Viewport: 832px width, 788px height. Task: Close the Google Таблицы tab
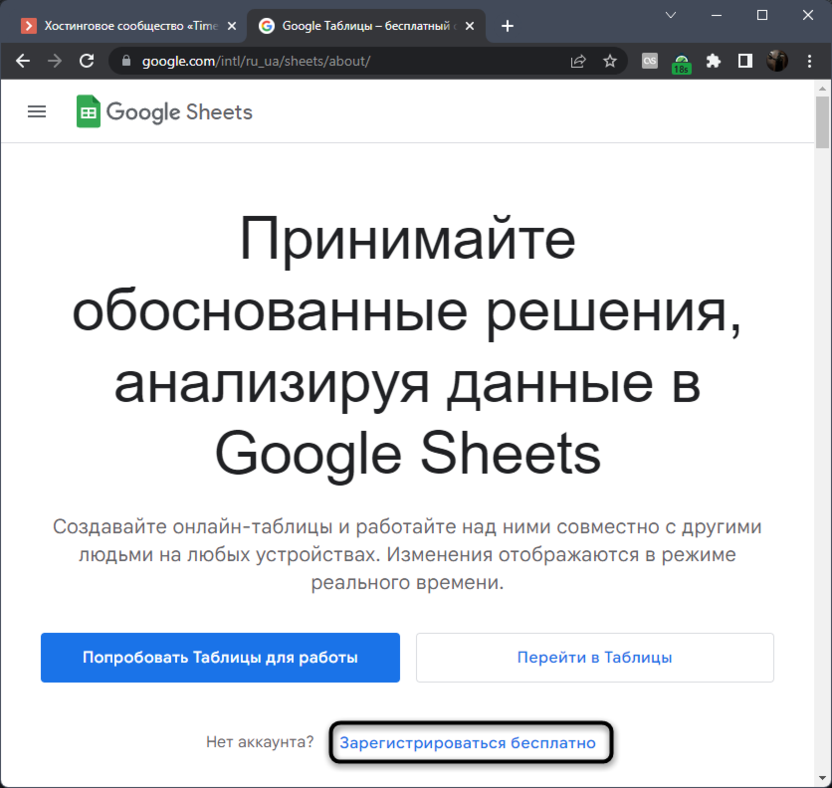coord(470,25)
